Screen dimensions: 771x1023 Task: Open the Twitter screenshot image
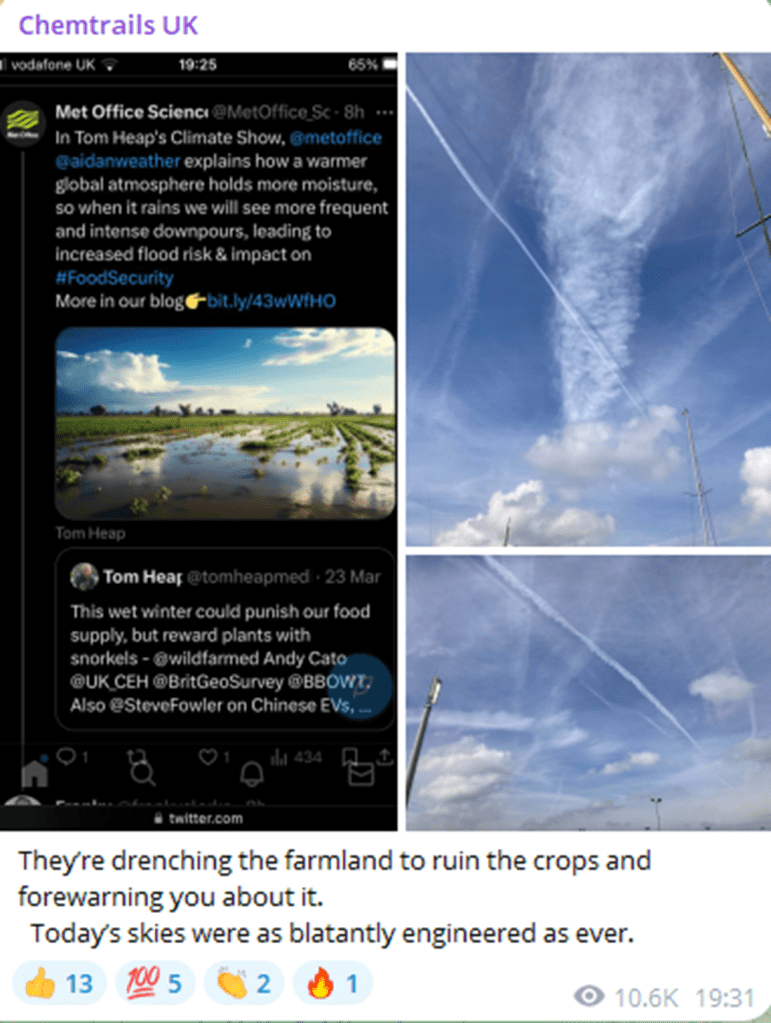click(198, 442)
